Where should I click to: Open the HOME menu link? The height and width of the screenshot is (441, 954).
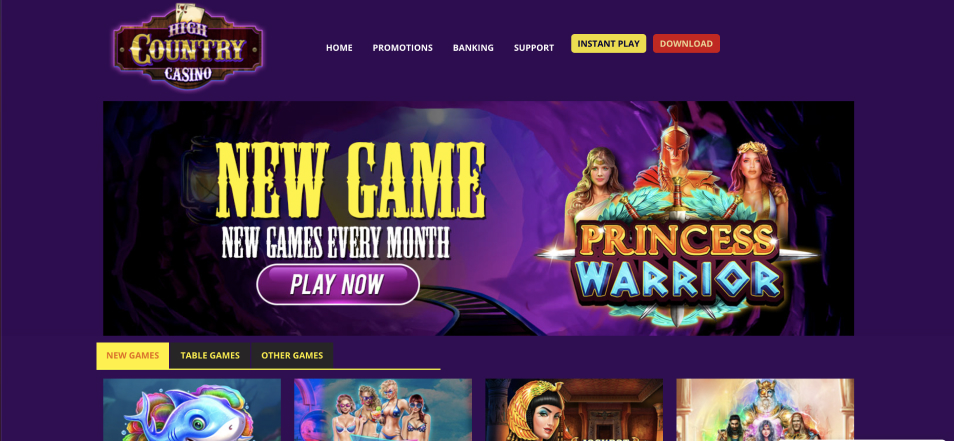pyautogui.click(x=339, y=47)
